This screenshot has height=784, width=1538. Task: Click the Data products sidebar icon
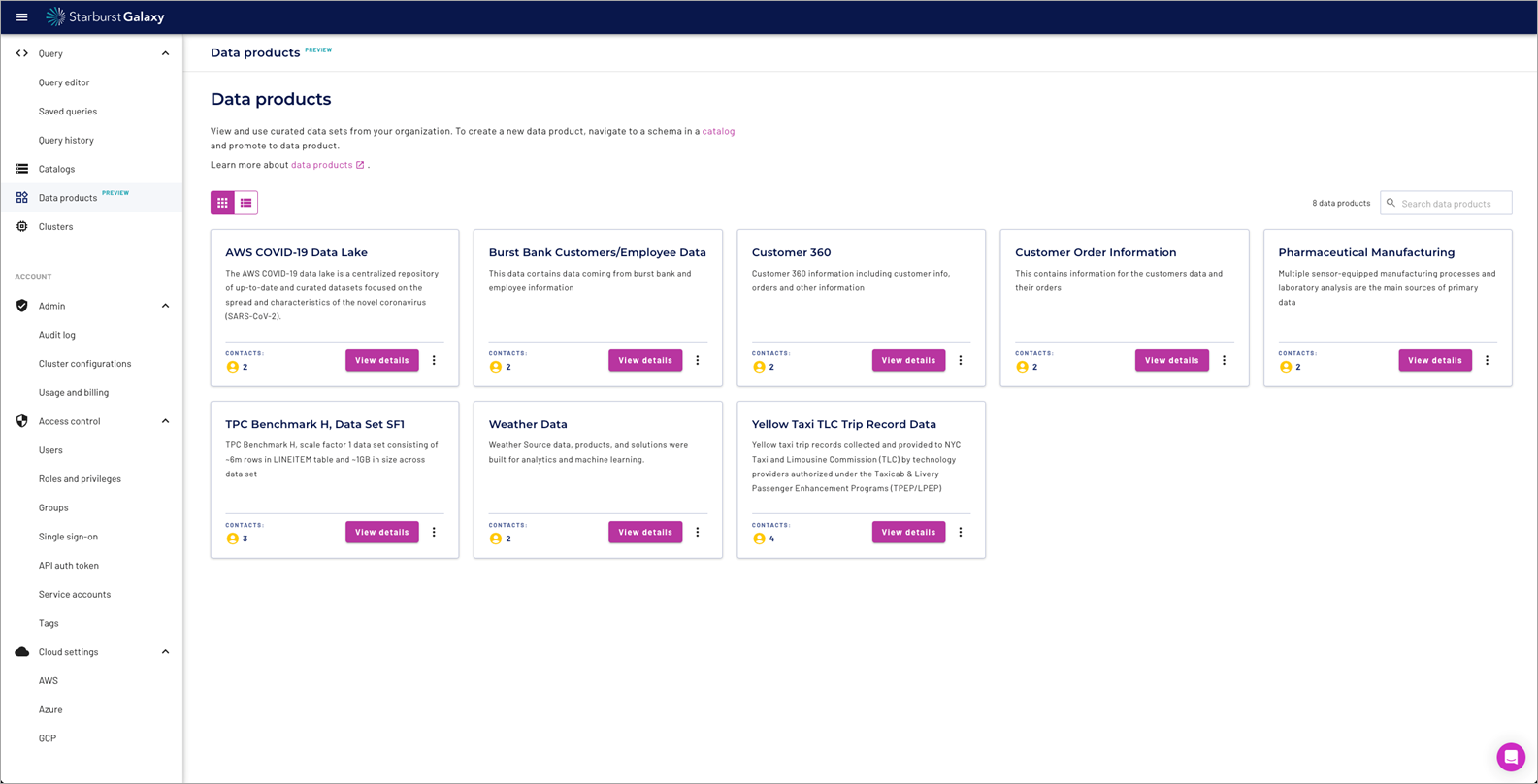point(21,198)
